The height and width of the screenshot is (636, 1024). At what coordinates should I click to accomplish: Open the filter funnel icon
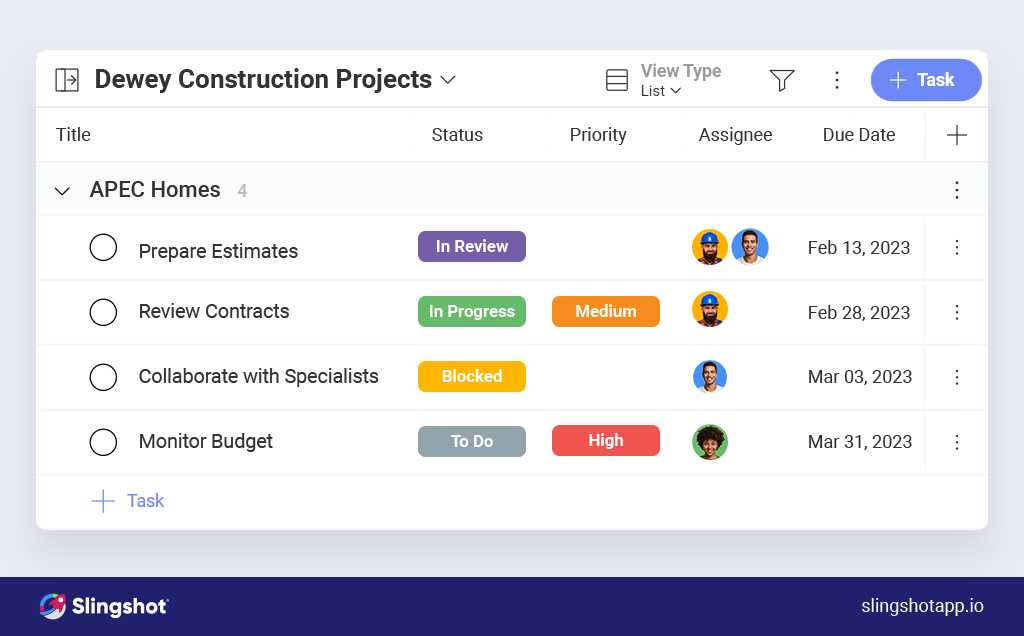pos(782,80)
